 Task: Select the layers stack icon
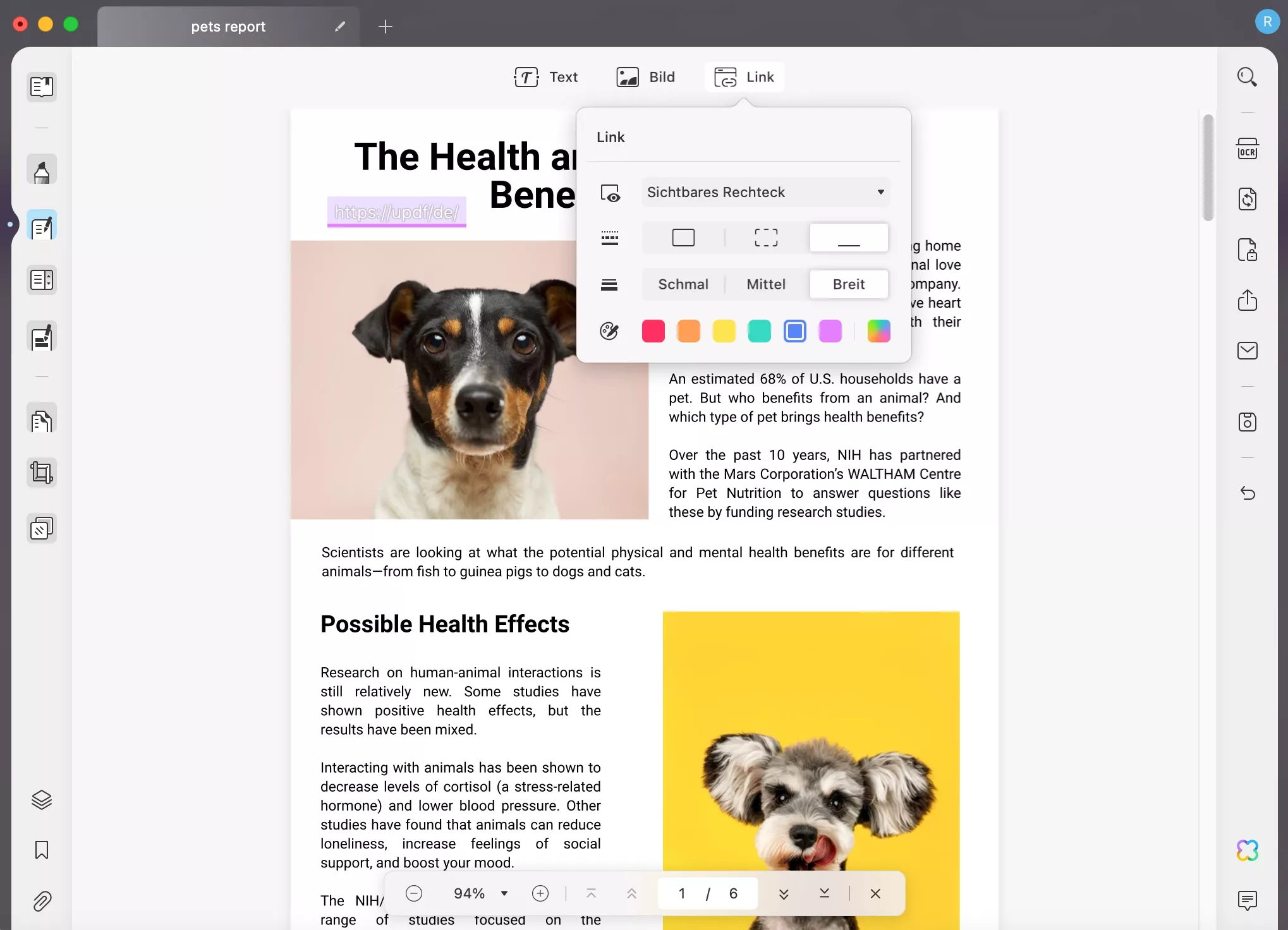(41, 800)
